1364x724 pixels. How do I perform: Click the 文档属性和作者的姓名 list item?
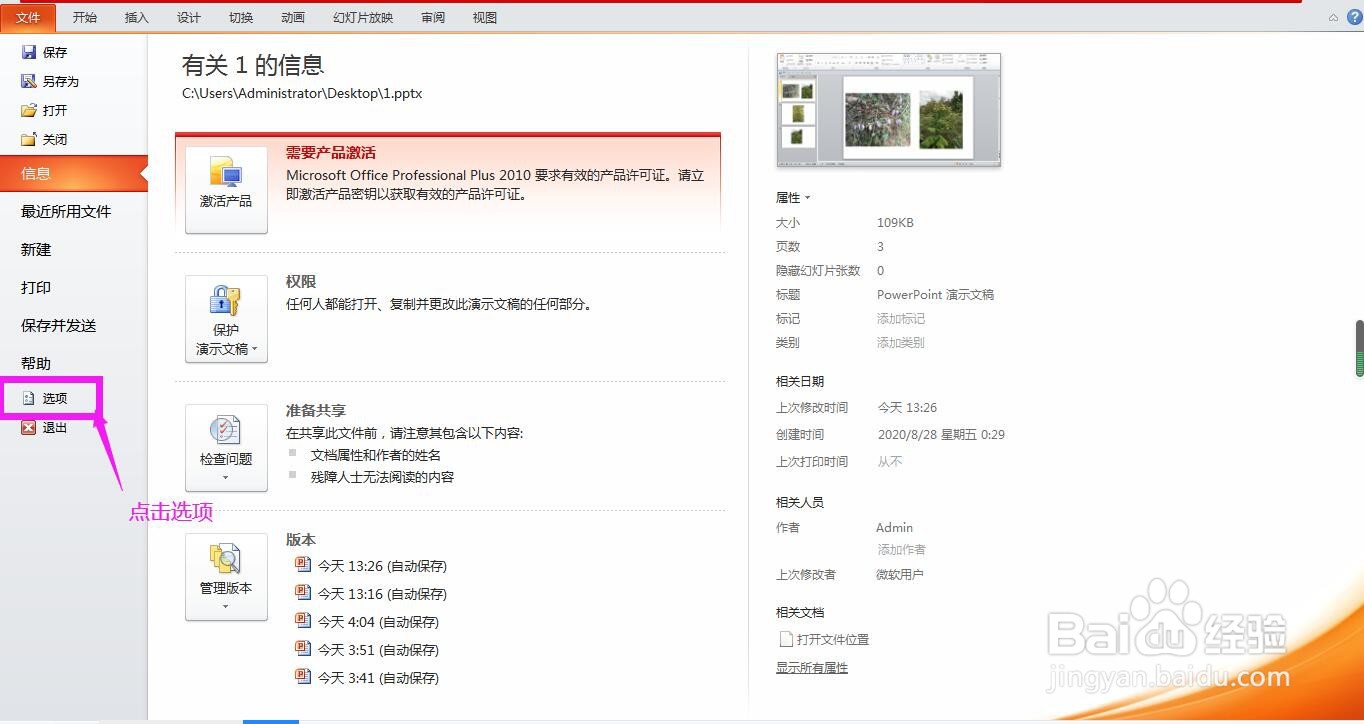coord(376,455)
